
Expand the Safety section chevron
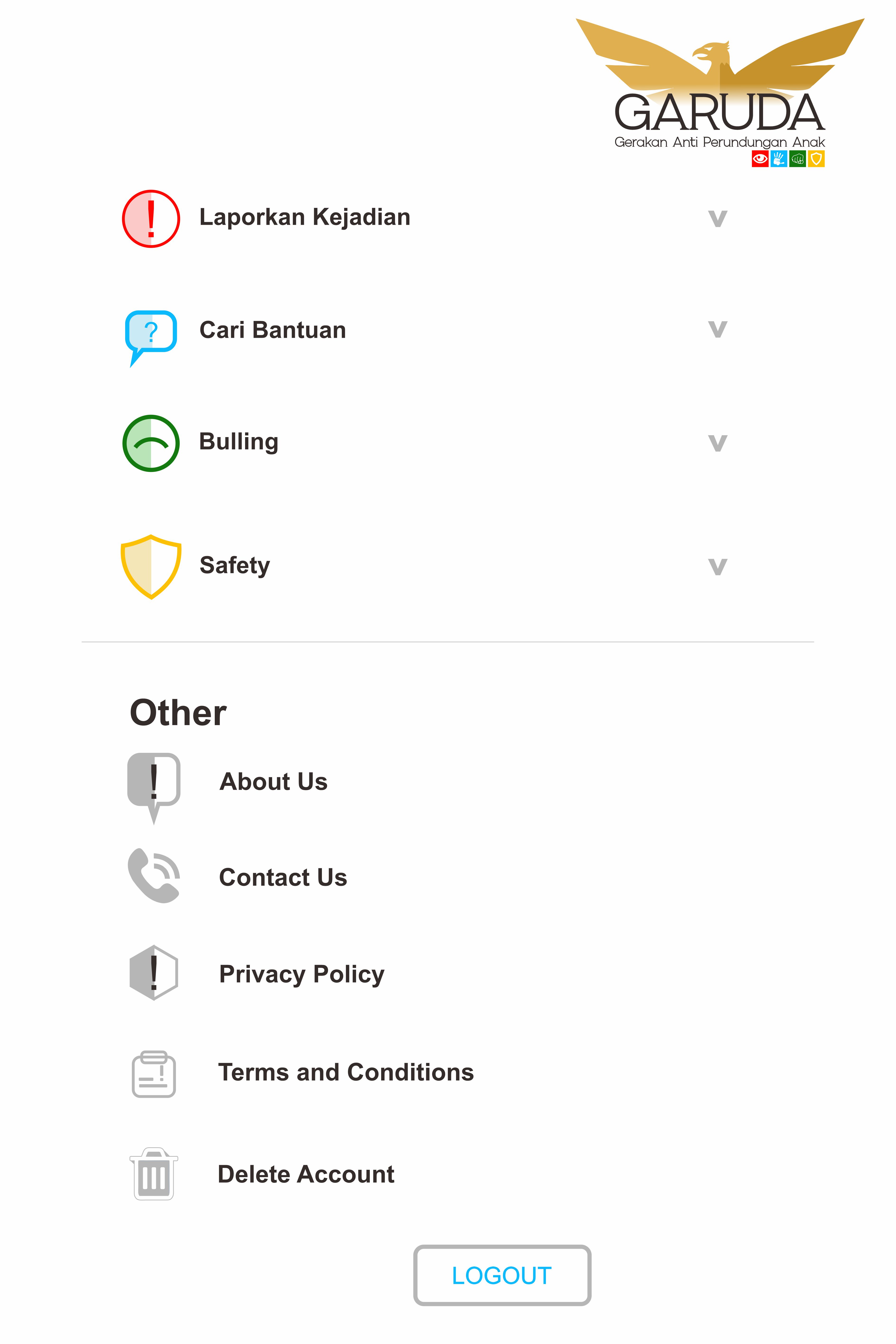tap(718, 566)
